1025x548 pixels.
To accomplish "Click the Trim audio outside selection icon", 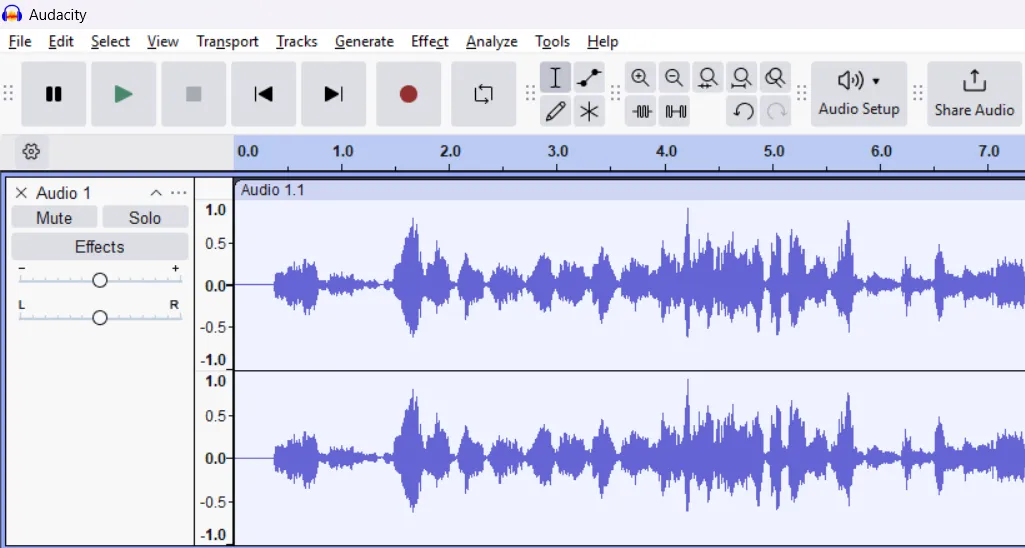I will pos(641,111).
